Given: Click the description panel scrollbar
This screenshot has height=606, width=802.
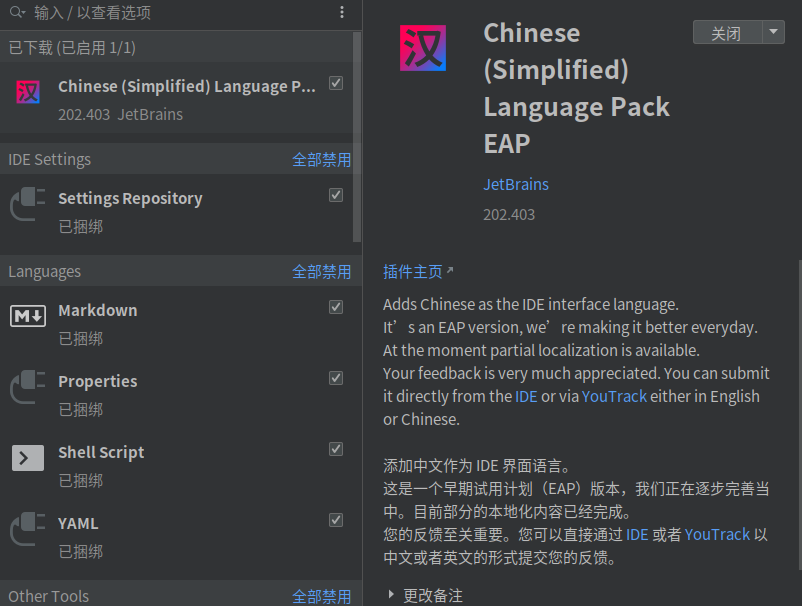Looking at the screenshot, I should pos(799,414).
